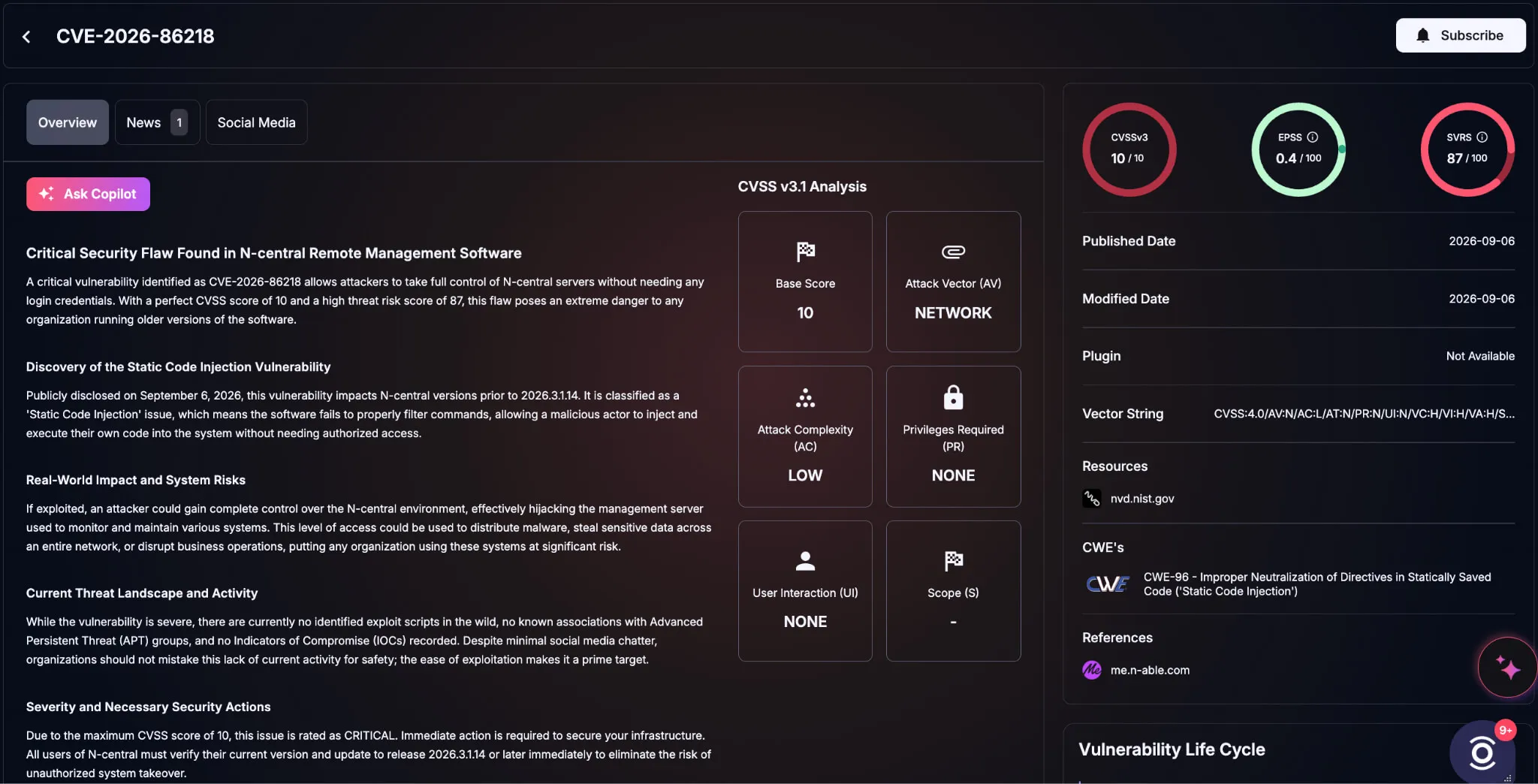
Task: Click the Discovery of the Static Code Injection heading
Action: pos(178,366)
